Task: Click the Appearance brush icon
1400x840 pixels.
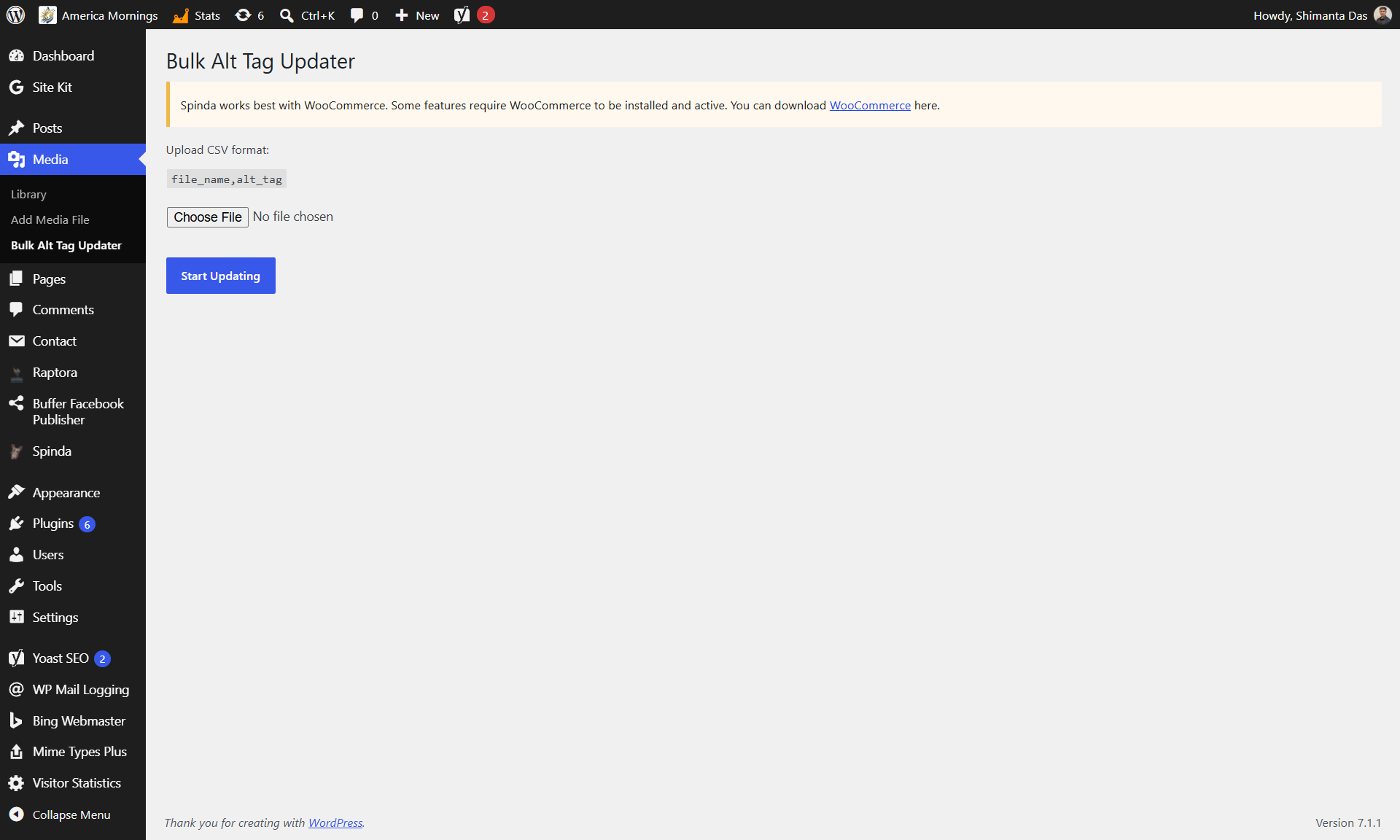Action: click(16, 492)
